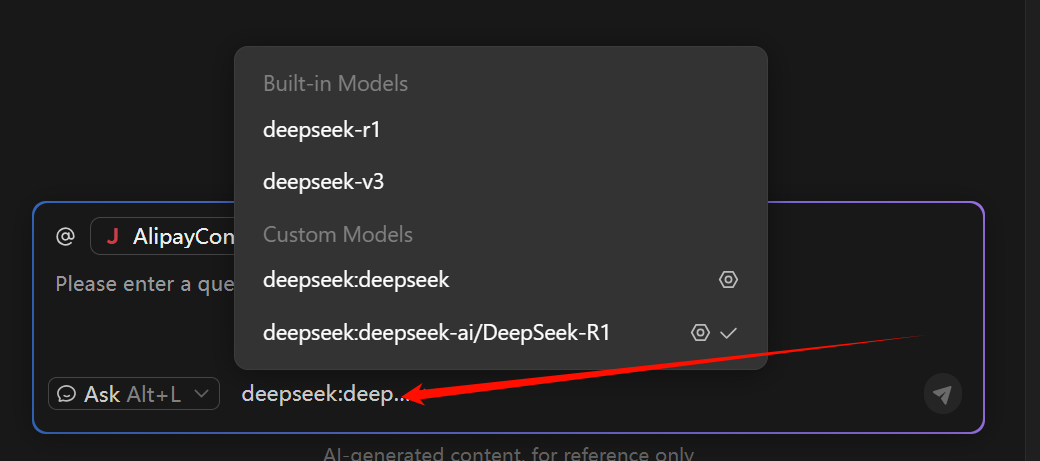Open the Ask Alt+L mode dropdown

tap(134, 394)
